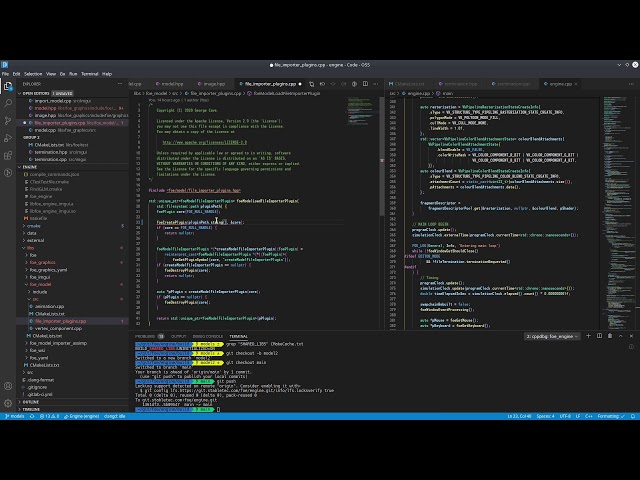Switch to the image.hpp editor tab

point(211,84)
